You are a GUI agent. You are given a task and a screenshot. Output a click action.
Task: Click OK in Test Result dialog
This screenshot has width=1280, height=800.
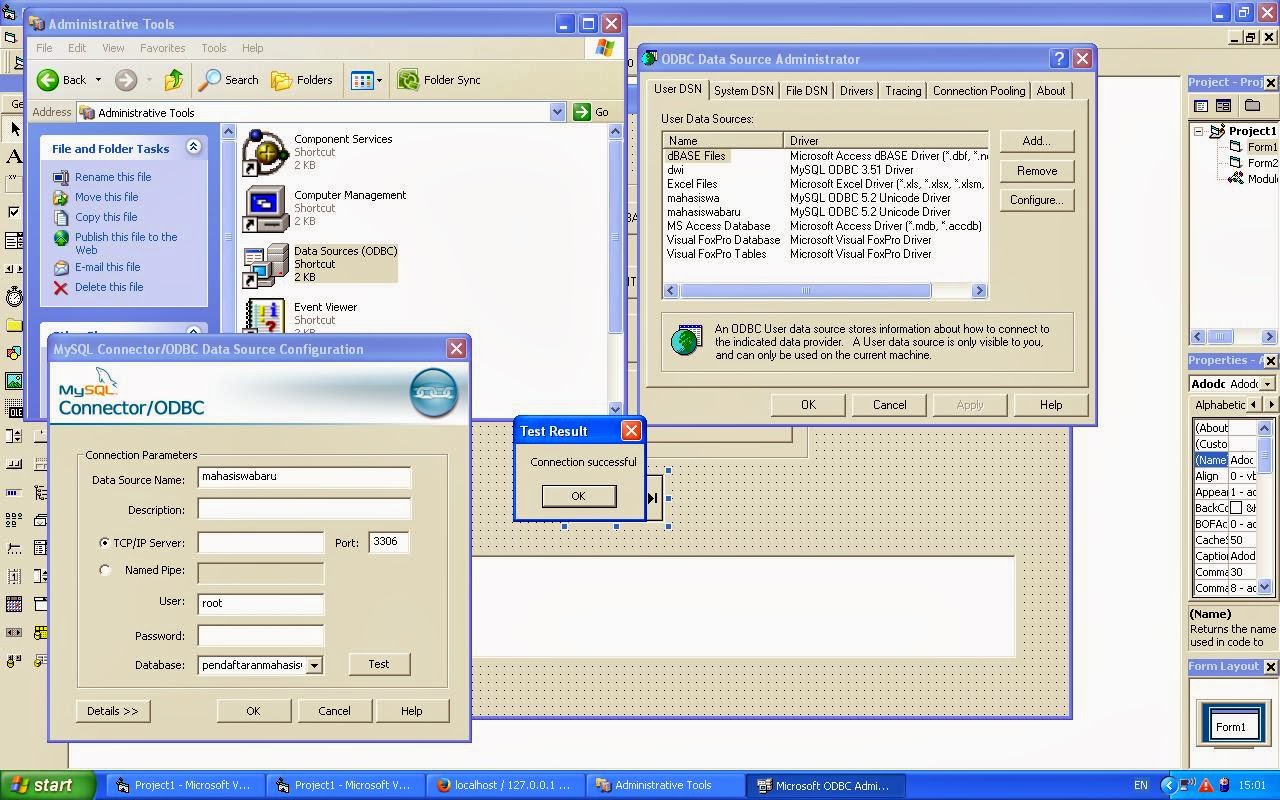pos(578,496)
